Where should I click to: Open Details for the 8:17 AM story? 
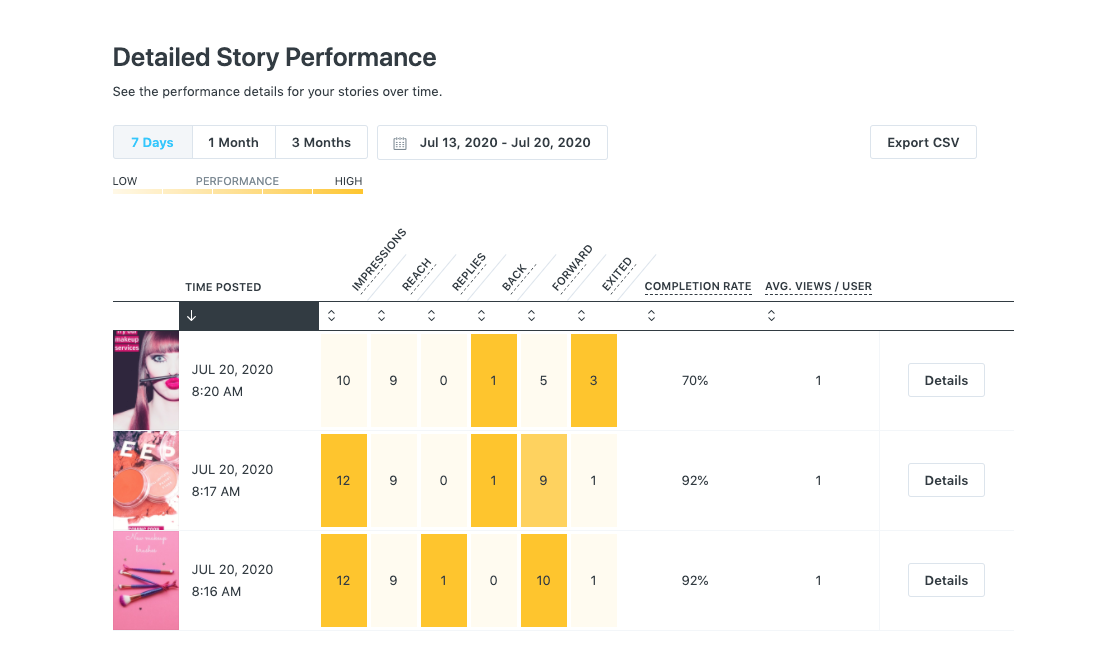(x=946, y=480)
